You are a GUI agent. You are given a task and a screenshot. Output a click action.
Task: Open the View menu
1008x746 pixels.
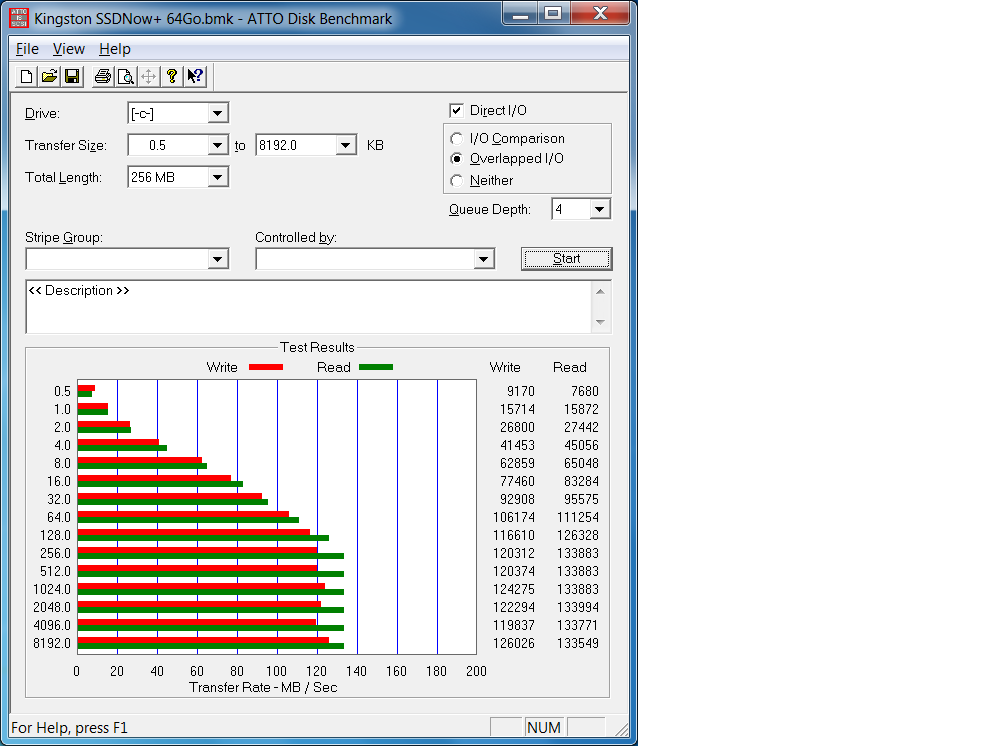pos(69,49)
